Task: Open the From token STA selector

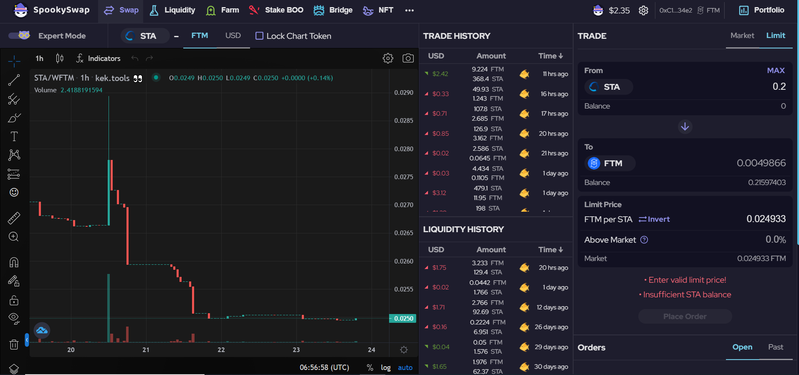Action: 608,87
